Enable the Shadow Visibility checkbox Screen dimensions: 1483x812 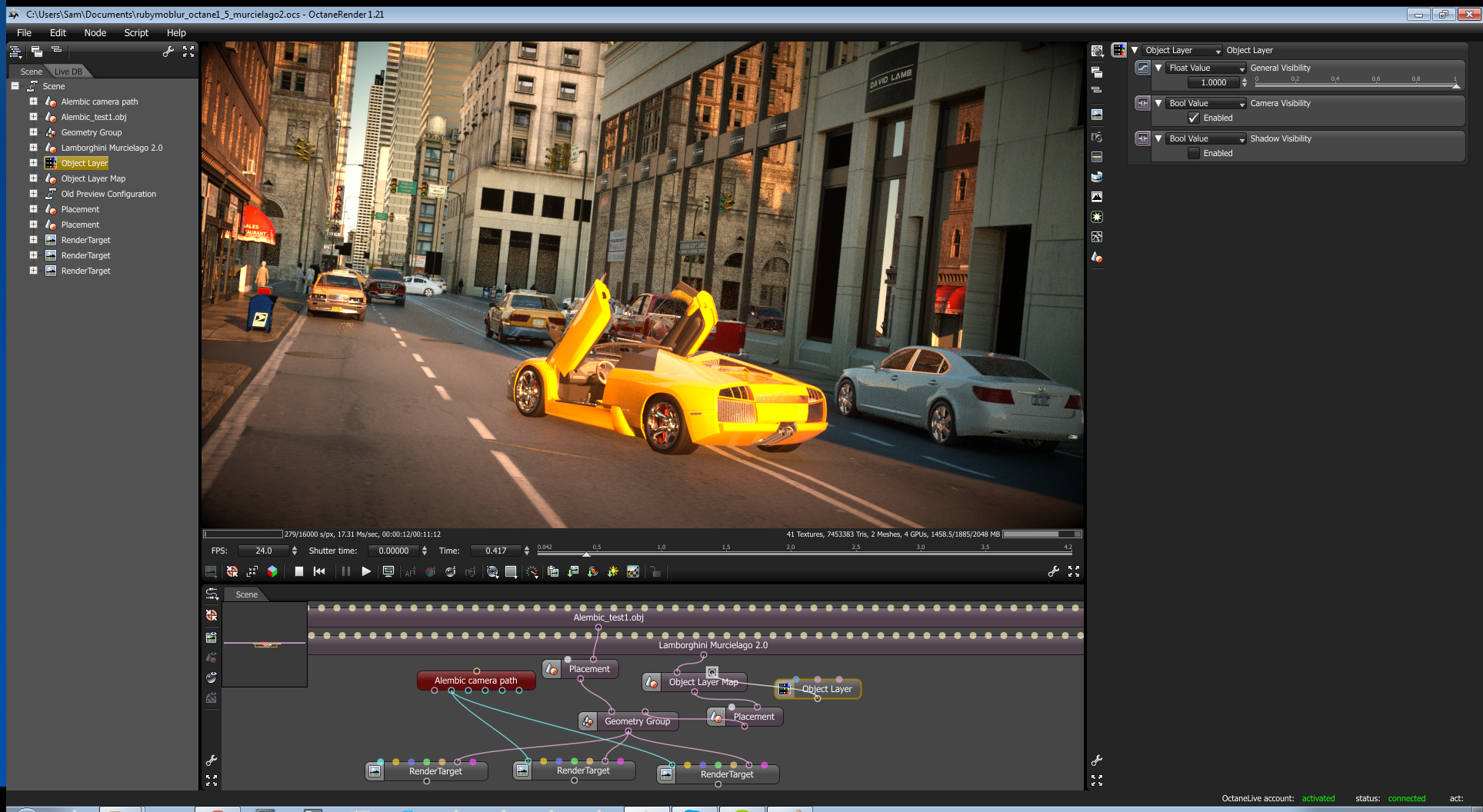[1194, 153]
